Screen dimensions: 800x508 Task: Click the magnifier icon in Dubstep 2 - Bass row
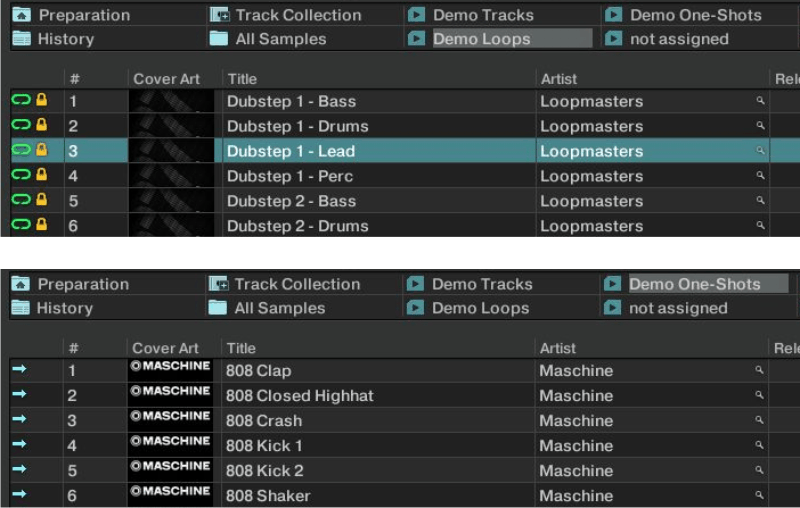point(760,201)
